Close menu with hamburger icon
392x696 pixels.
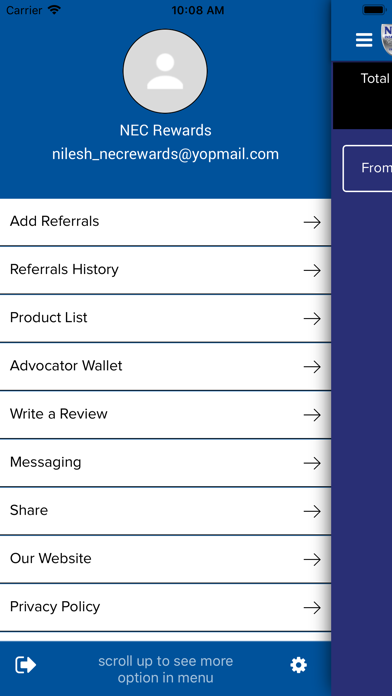coord(364,40)
